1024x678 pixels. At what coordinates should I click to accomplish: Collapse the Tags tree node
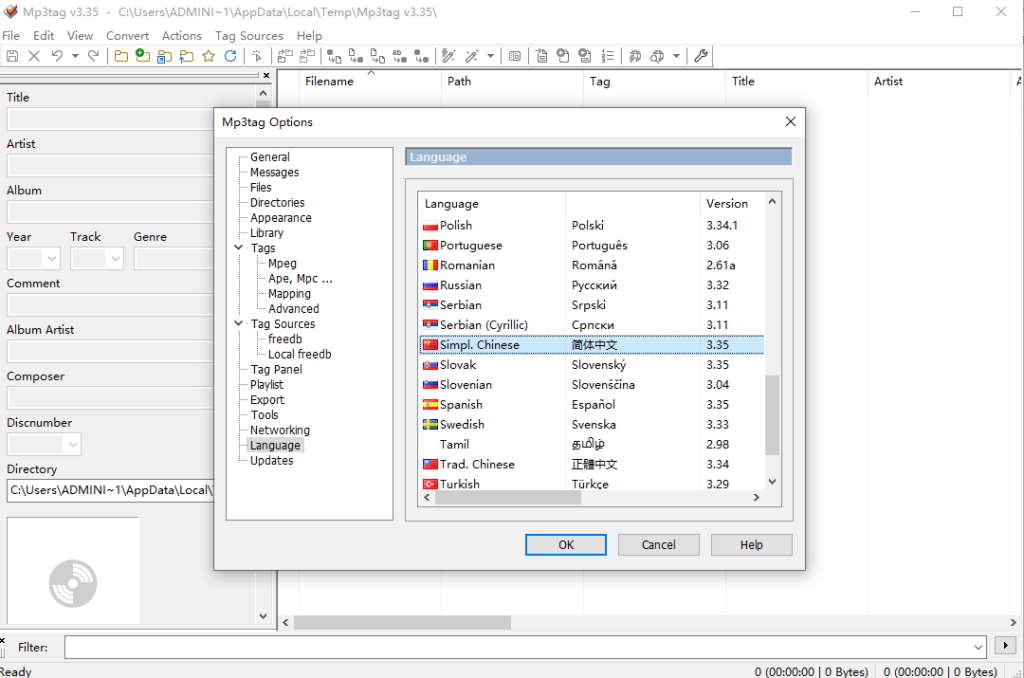pyautogui.click(x=238, y=248)
